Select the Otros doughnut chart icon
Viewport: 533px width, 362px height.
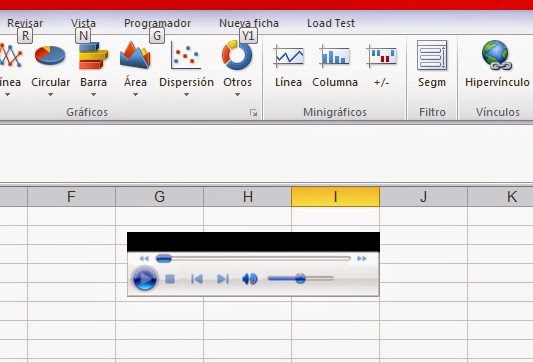pos(237,55)
